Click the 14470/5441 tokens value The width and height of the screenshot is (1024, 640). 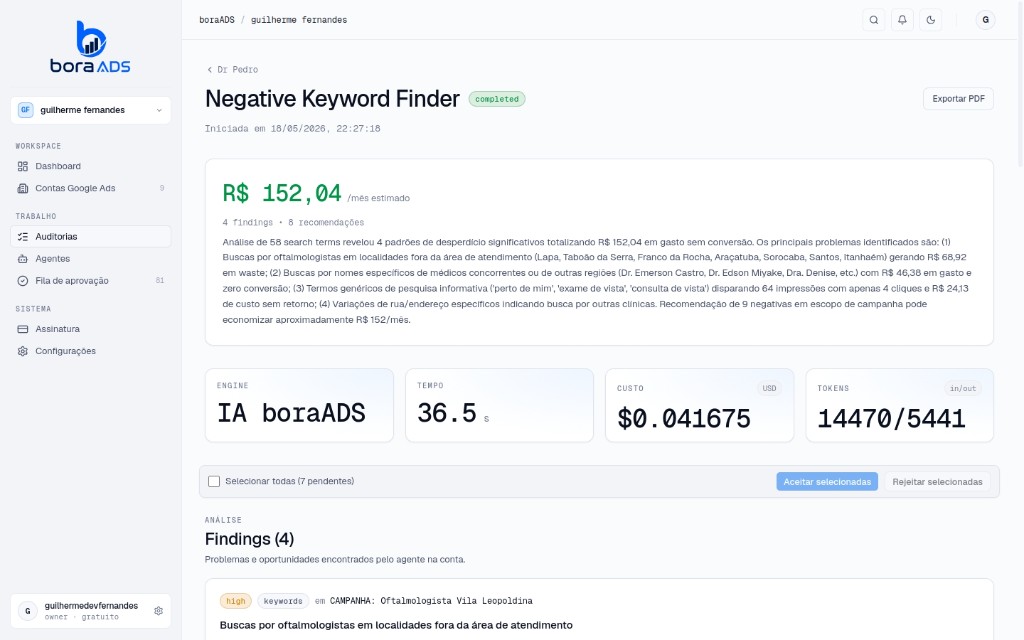tap(891, 419)
